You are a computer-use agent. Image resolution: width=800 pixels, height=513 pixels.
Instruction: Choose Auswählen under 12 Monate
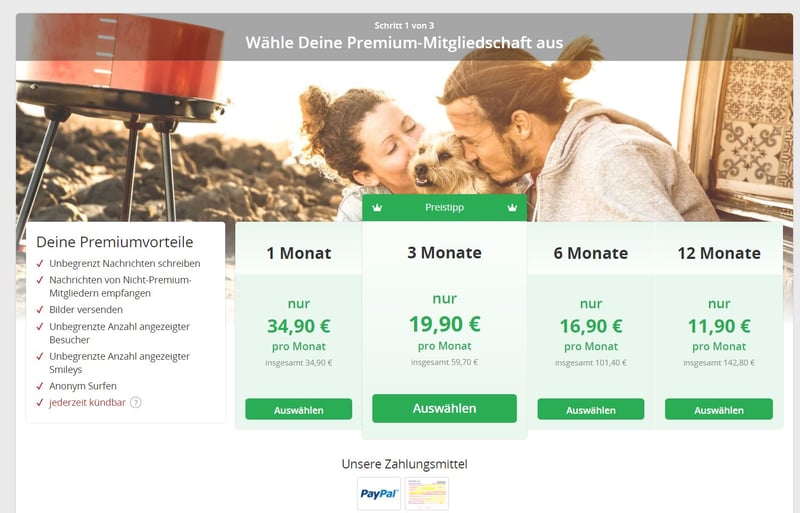pos(719,409)
